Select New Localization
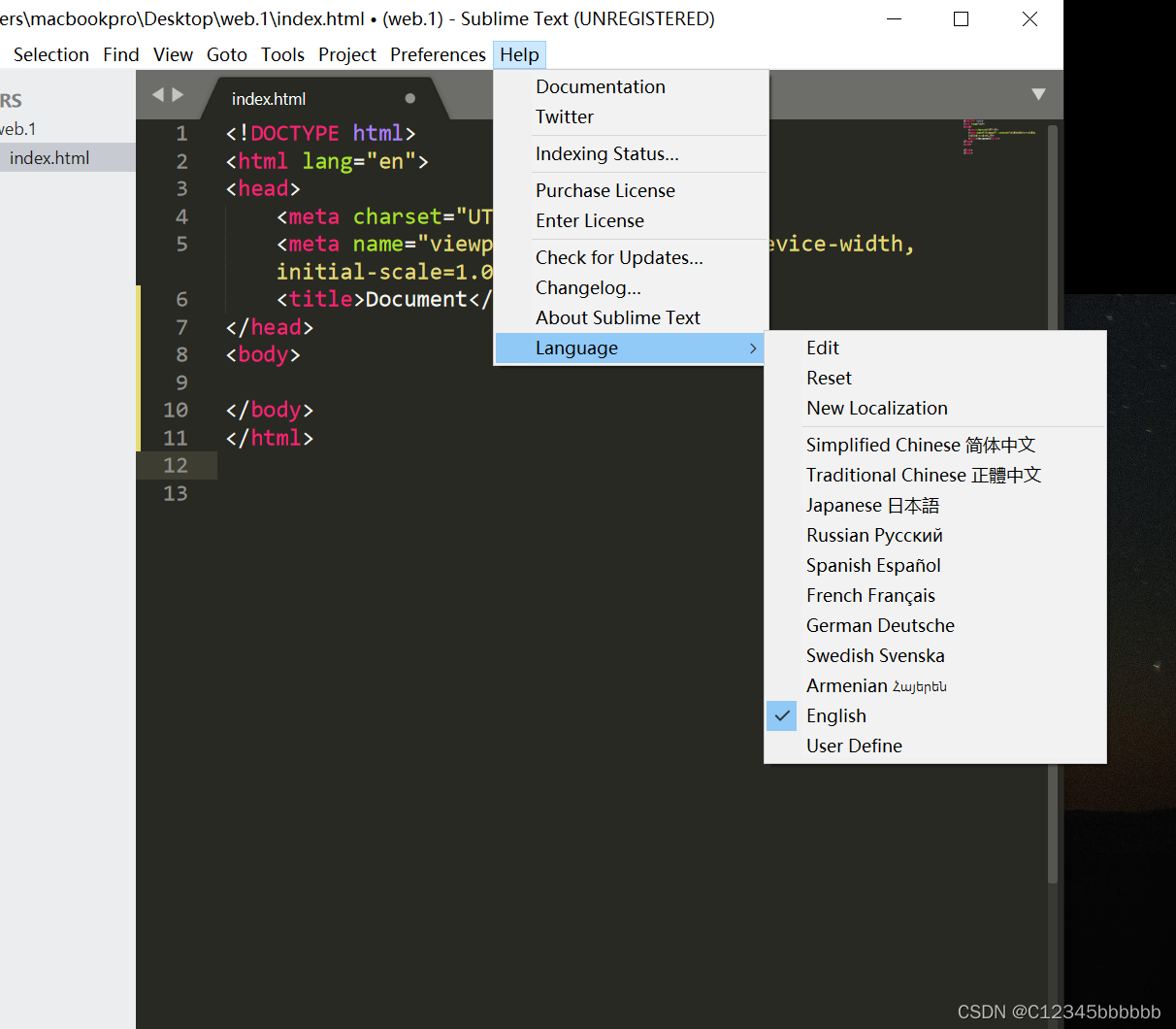The image size is (1176, 1029). coord(935,408)
